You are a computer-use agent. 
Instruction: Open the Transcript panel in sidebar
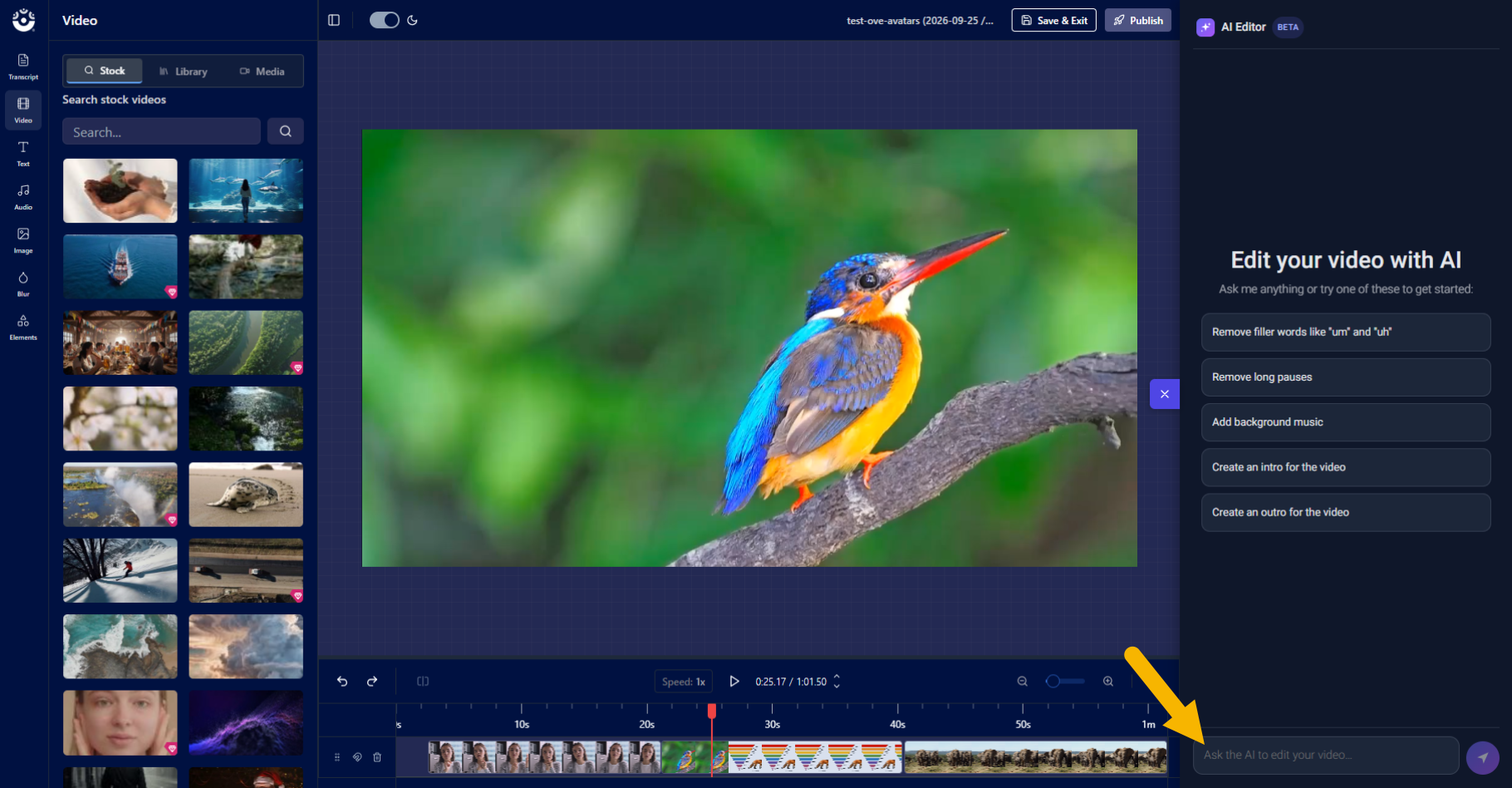click(23, 66)
